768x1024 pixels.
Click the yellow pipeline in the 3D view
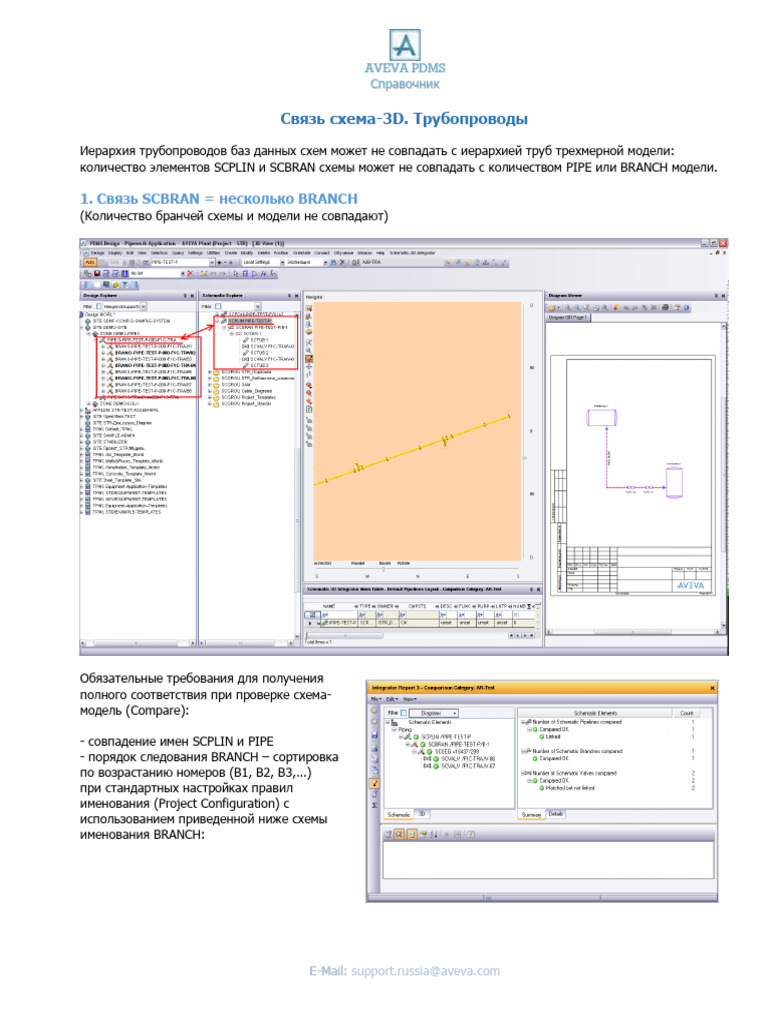411,450
